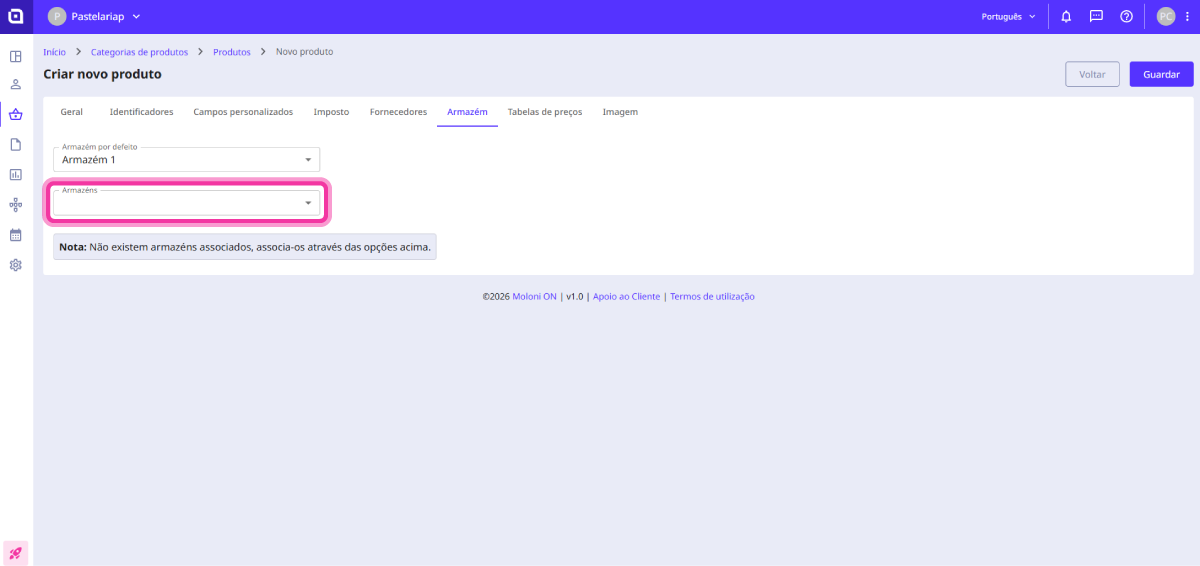Image resolution: width=1200 pixels, height=566 pixels.
Task: Open the settings gear icon in sidebar
Action: pos(16,265)
